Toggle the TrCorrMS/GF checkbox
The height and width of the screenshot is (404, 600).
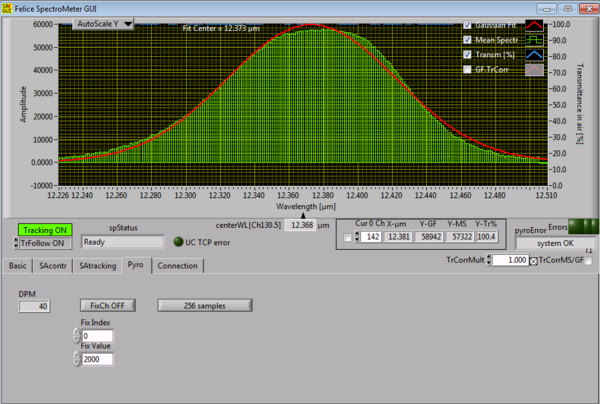589,261
